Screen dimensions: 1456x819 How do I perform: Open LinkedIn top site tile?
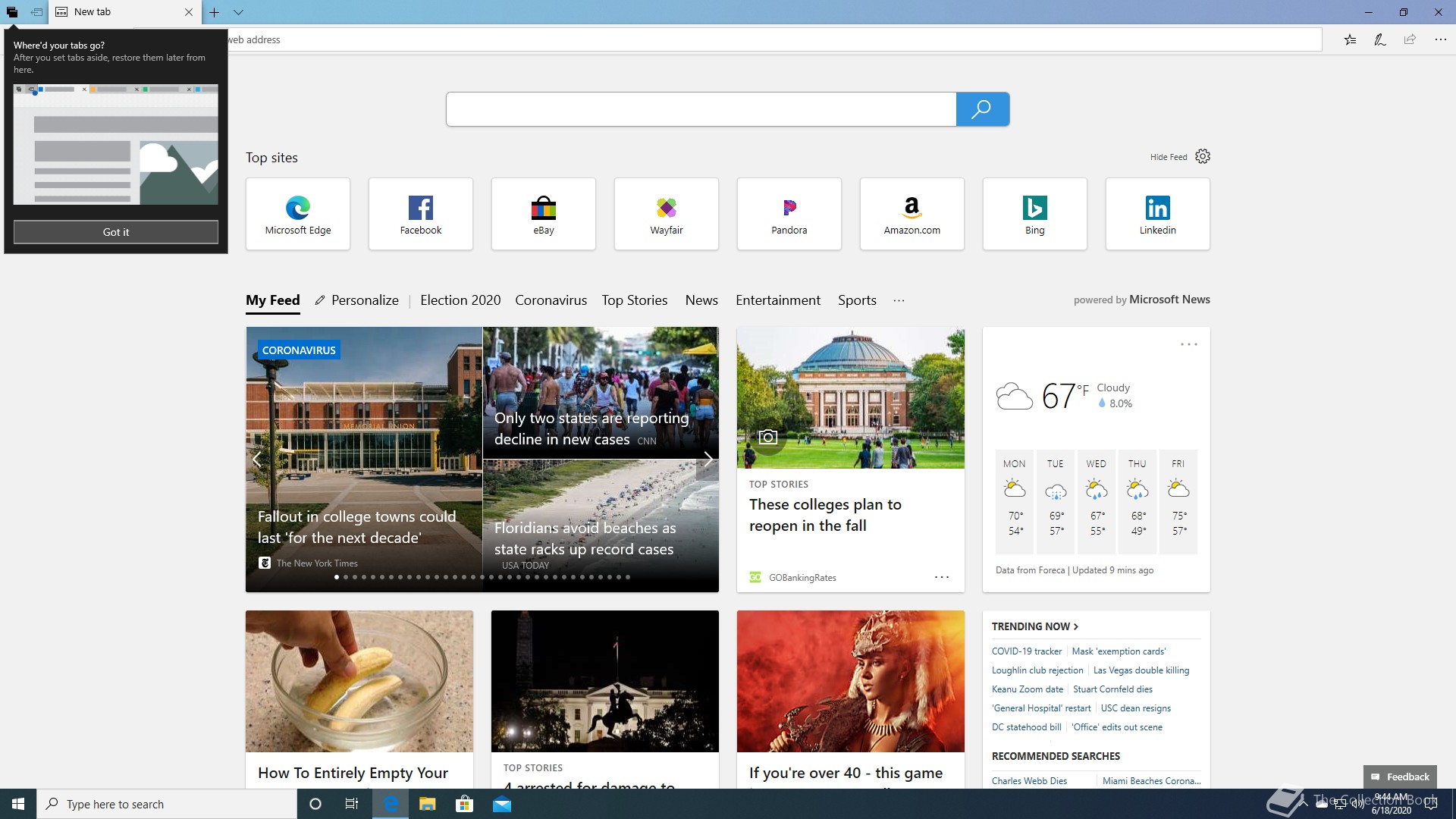tap(1158, 214)
